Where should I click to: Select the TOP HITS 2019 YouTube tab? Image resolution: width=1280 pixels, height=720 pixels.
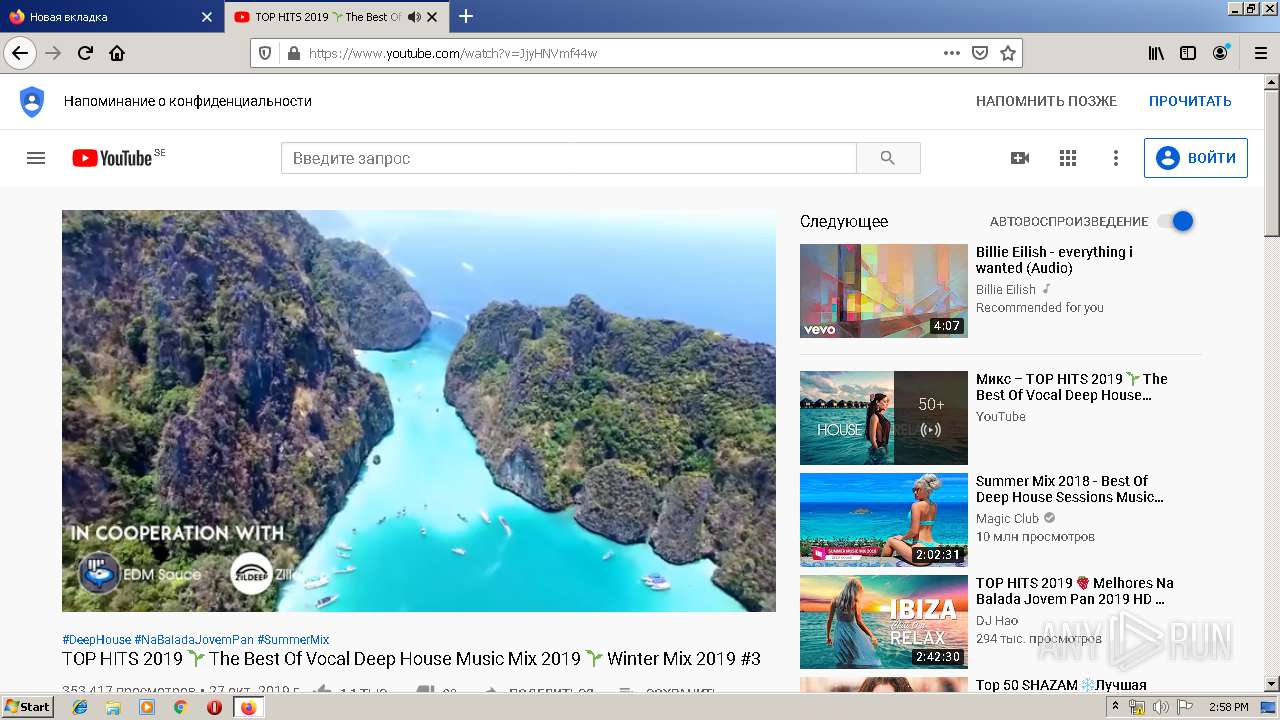pyautogui.click(x=337, y=17)
